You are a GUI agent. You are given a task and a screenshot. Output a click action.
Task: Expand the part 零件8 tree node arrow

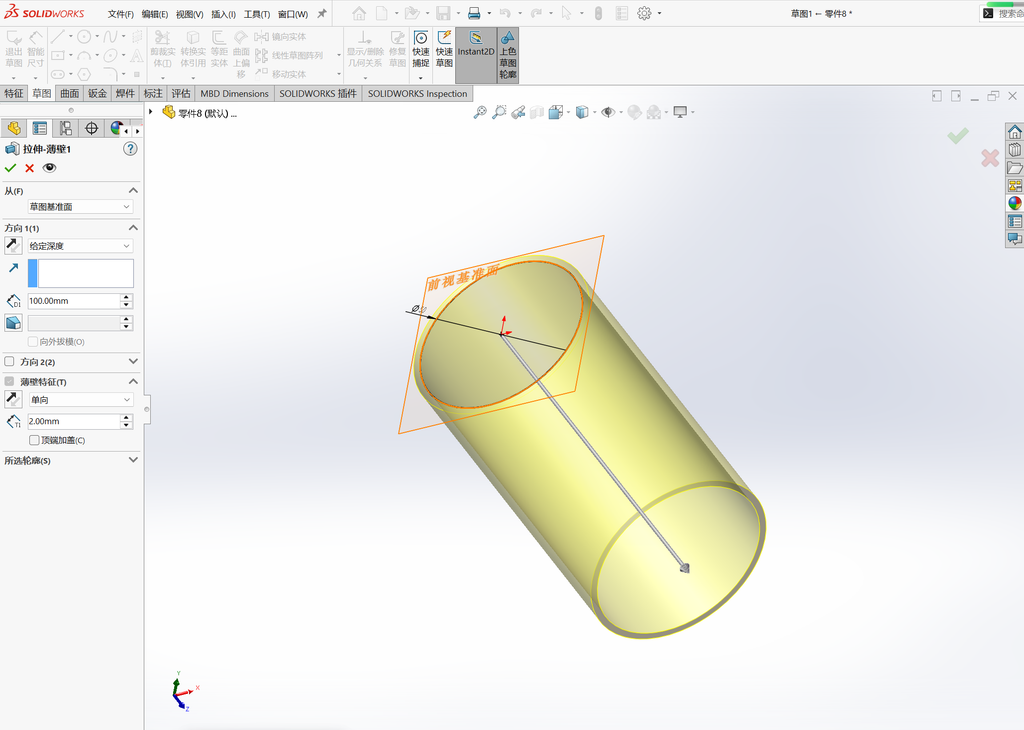[151, 112]
